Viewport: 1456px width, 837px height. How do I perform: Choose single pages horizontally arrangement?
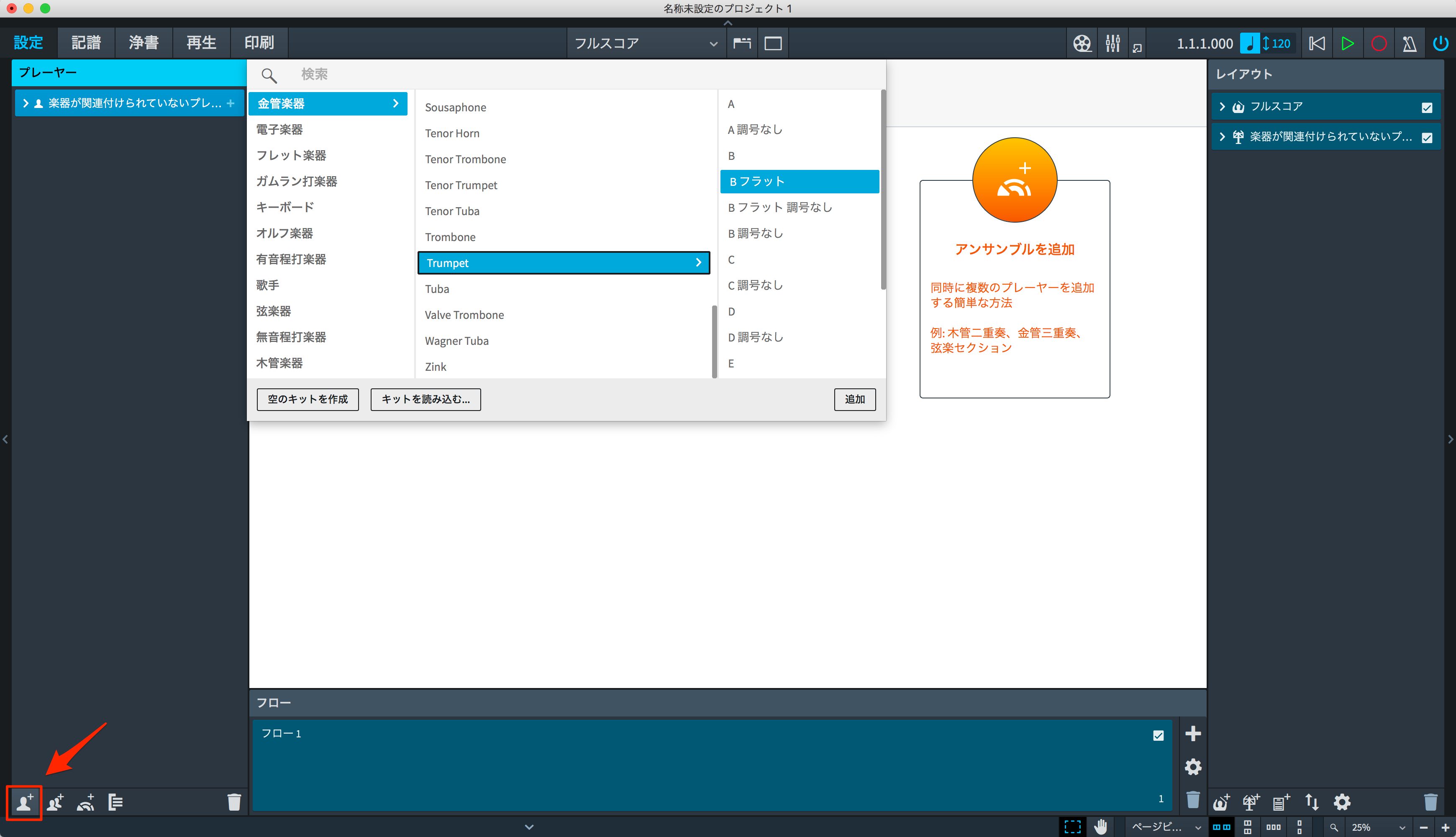tap(1273, 827)
